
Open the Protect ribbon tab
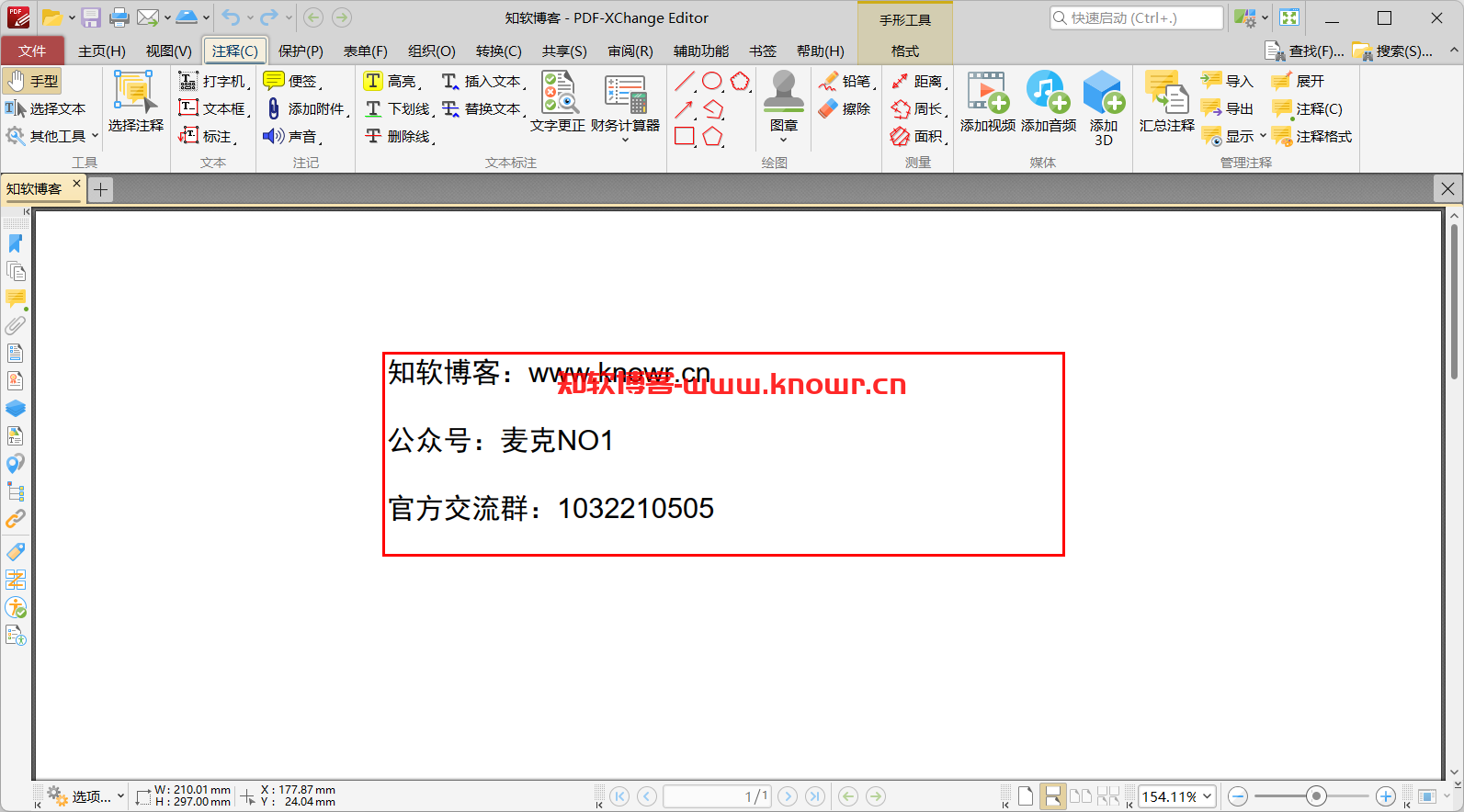click(x=301, y=51)
